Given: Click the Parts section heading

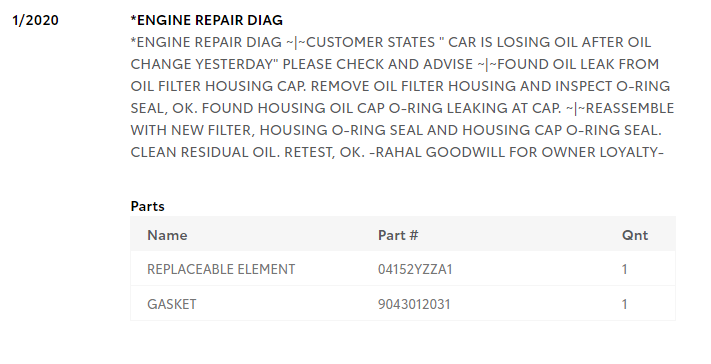Looking at the screenshot, I should click(147, 206).
